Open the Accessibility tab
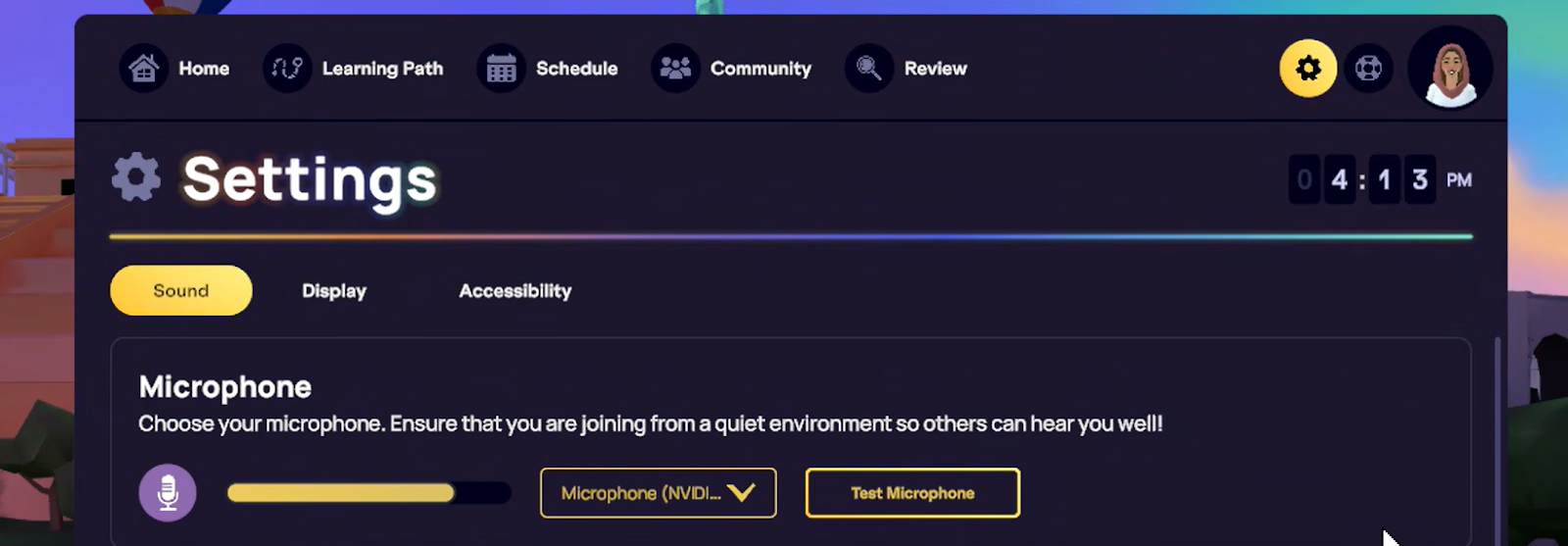 pos(515,291)
